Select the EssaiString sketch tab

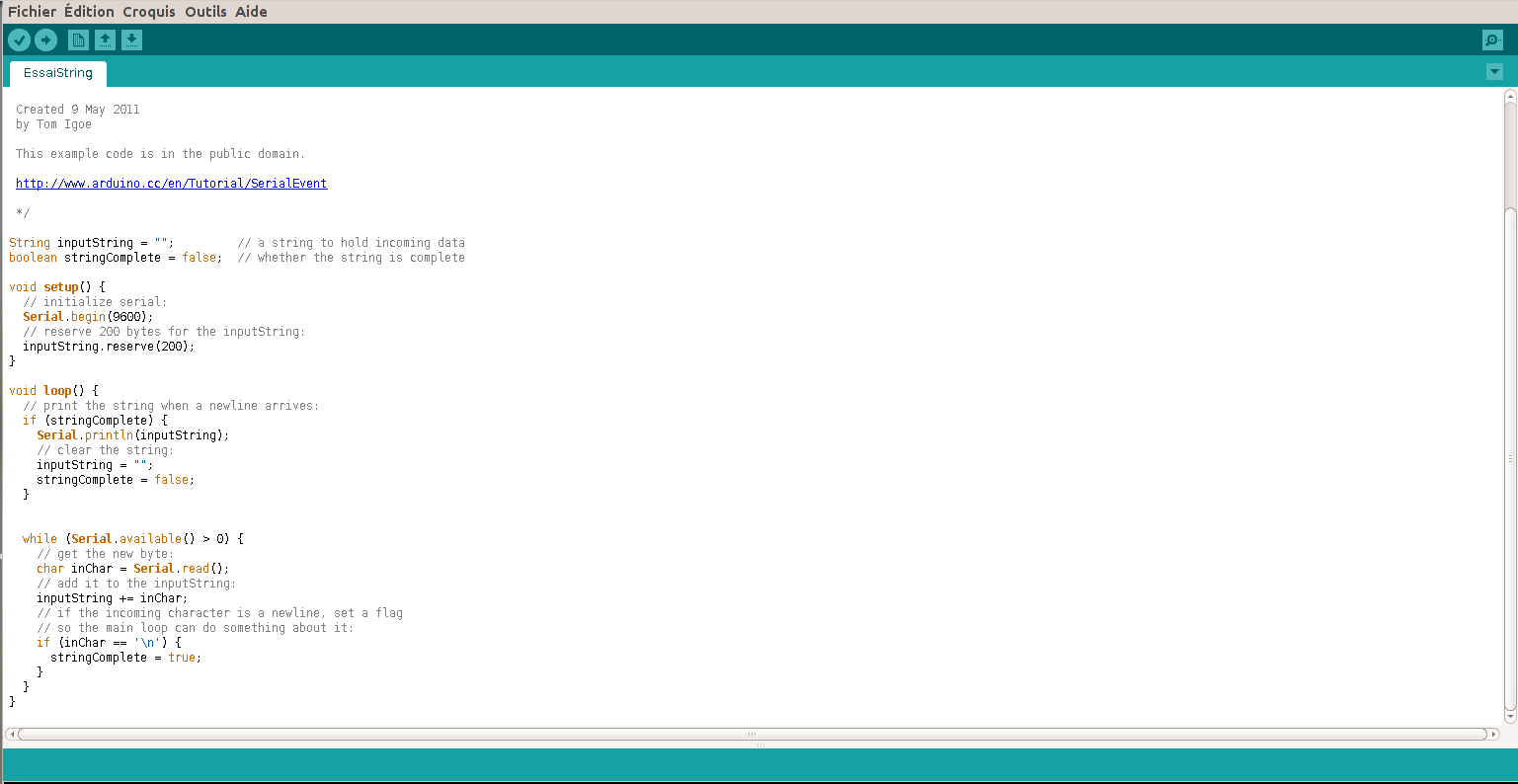pyautogui.click(x=58, y=73)
